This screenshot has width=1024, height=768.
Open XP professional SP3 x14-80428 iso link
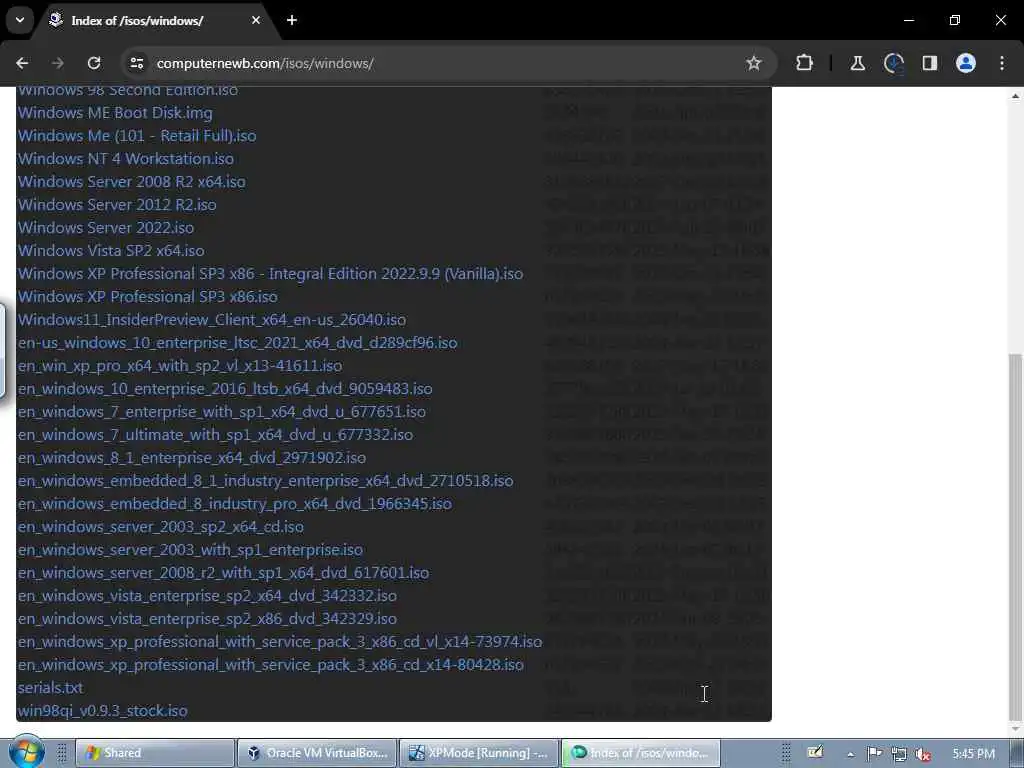271,664
